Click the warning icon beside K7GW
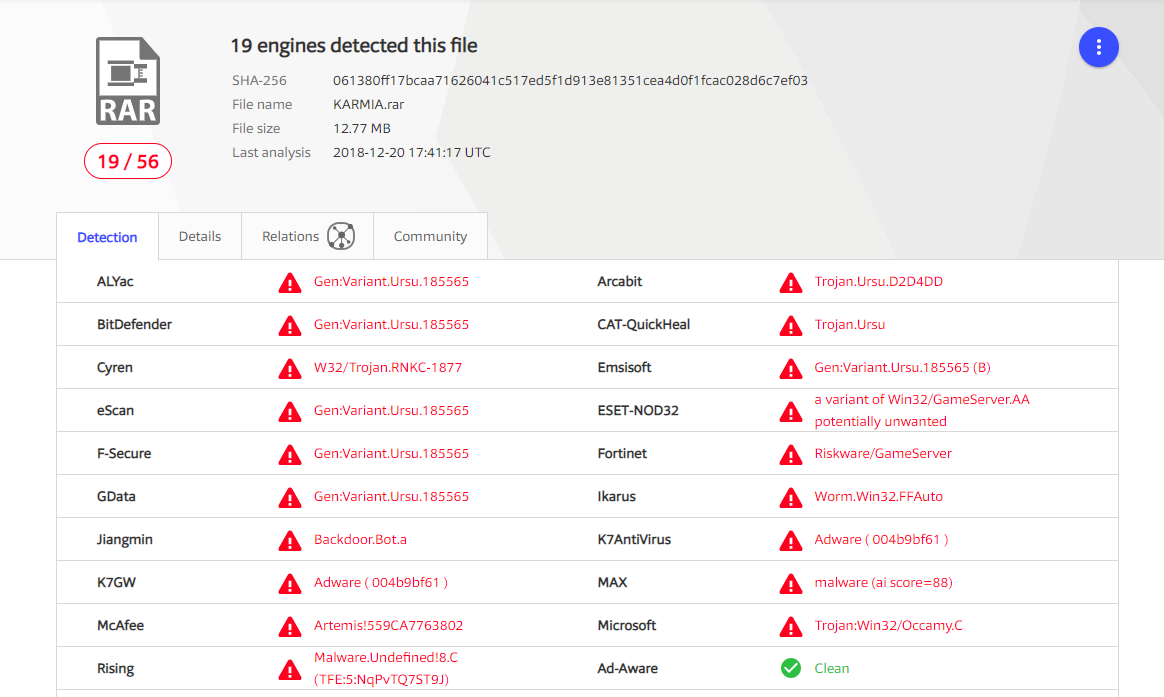The image size is (1164, 697). tap(290, 584)
